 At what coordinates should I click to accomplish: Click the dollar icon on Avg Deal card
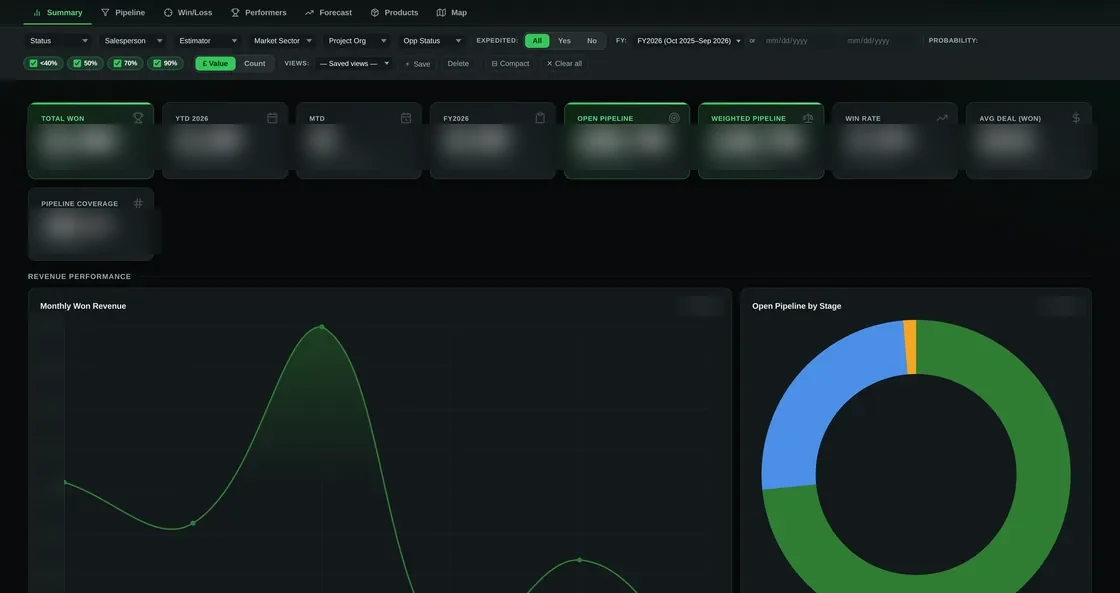(x=1076, y=118)
